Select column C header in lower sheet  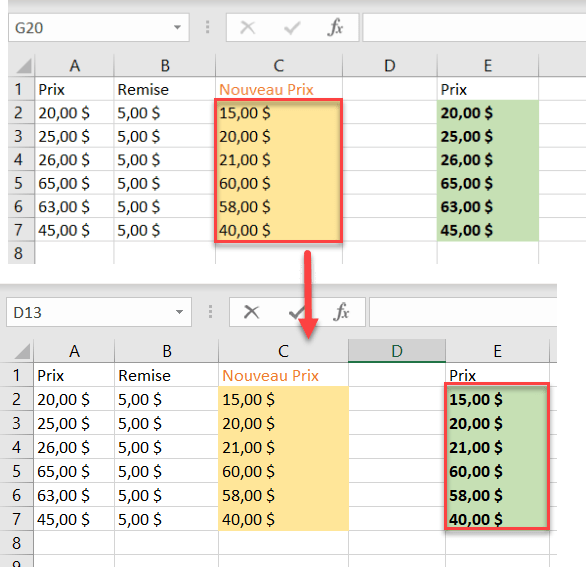point(283,351)
